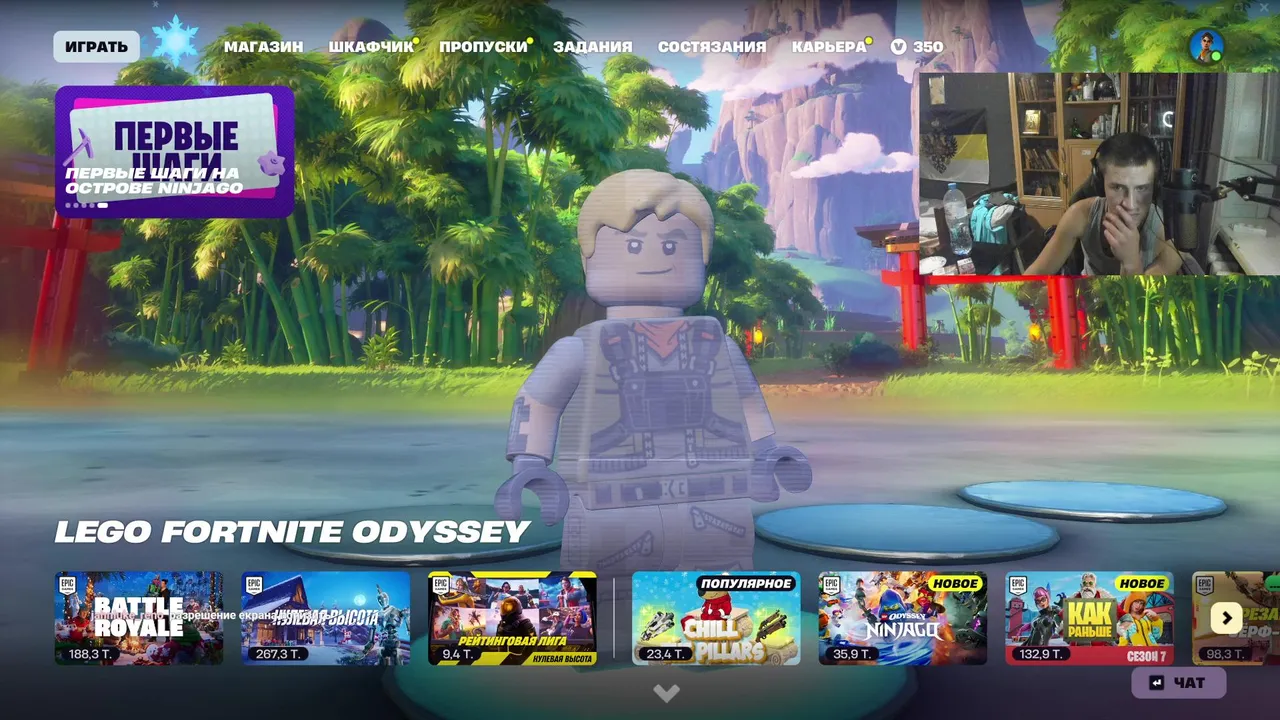Image resolution: width=1280 pixels, height=720 pixels.
Task: Click the LEGO Fortnite Odyssey title
Action: click(x=292, y=532)
